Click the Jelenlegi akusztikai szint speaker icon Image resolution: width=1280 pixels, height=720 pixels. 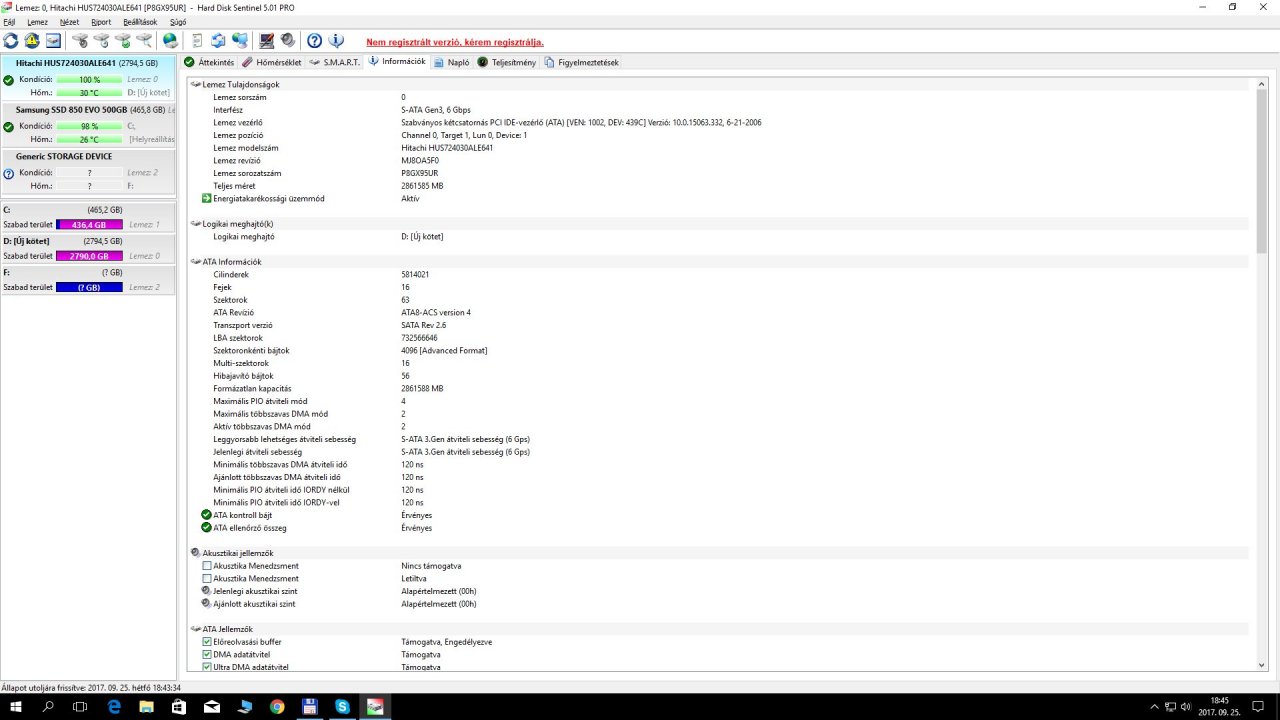point(207,591)
